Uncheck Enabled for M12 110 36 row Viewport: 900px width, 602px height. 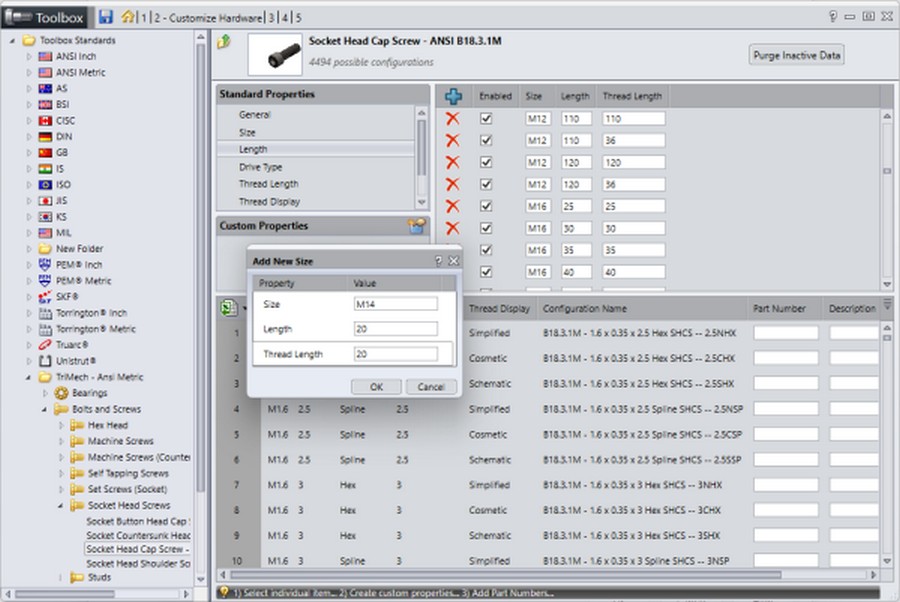coord(486,140)
